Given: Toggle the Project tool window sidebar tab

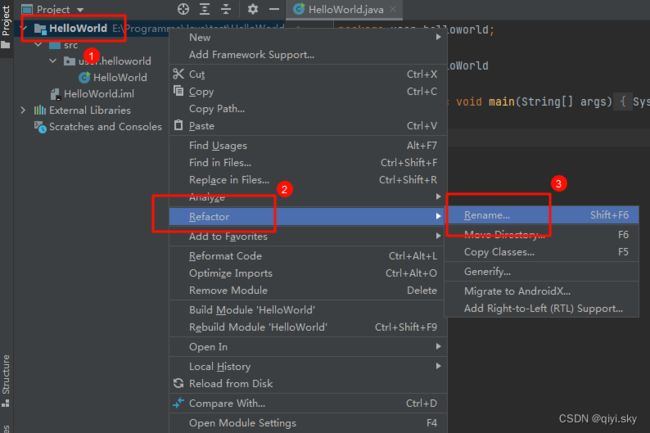Looking at the screenshot, I should (6, 27).
